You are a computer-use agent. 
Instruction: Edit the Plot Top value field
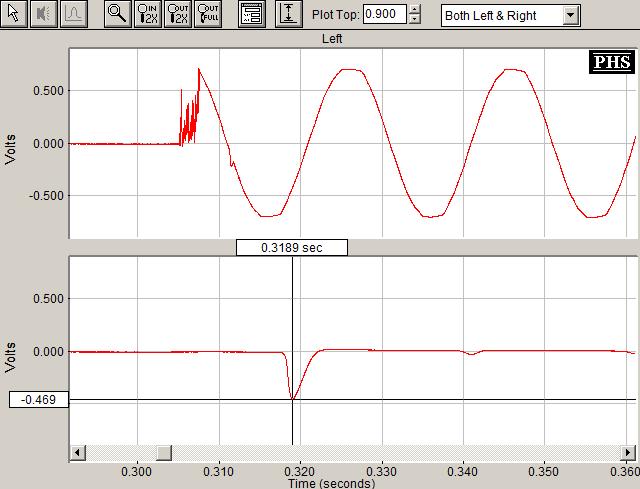pos(385,14)
